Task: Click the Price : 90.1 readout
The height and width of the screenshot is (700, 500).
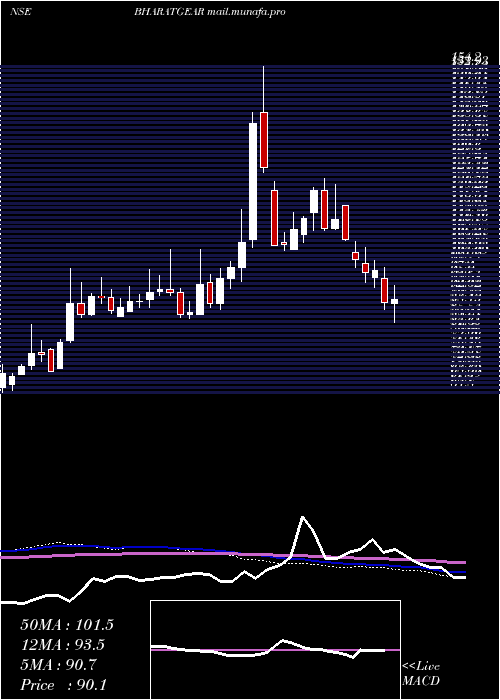Action: coord(63,685)
